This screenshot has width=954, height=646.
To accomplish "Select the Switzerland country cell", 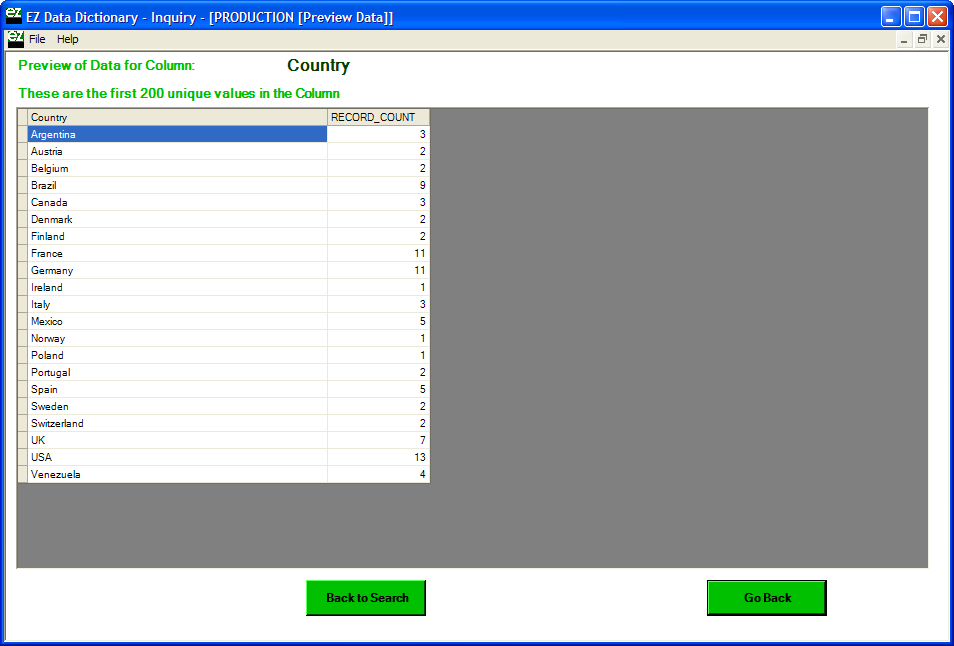I will [x=177, y=424].
